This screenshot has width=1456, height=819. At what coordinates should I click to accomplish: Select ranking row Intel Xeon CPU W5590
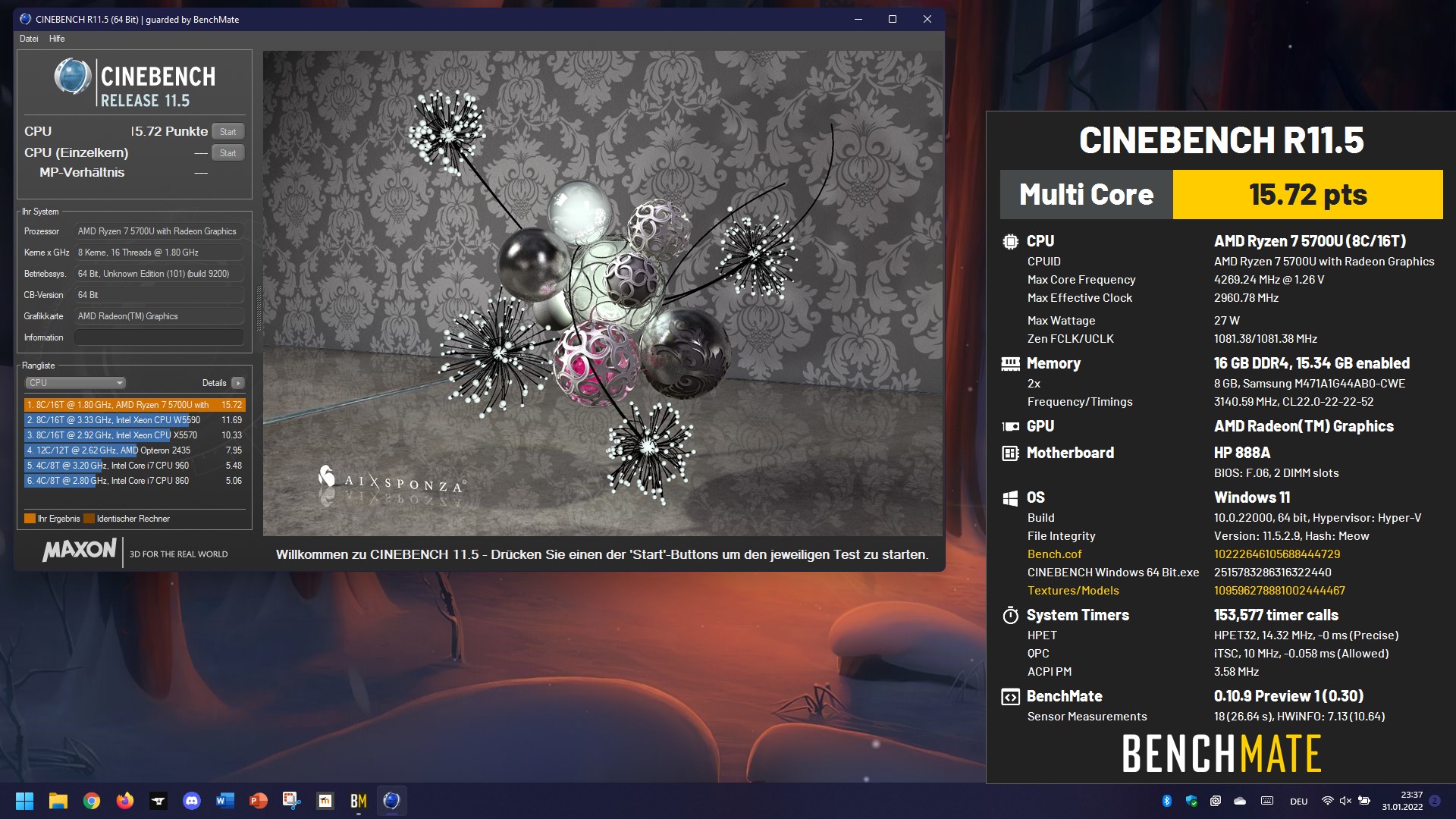pos(134,420)
